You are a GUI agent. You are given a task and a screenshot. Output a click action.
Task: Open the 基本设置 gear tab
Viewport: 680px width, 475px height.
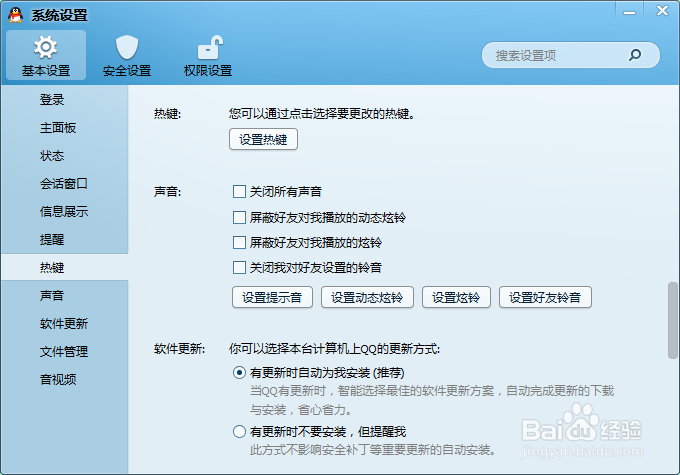pos(46,56)
